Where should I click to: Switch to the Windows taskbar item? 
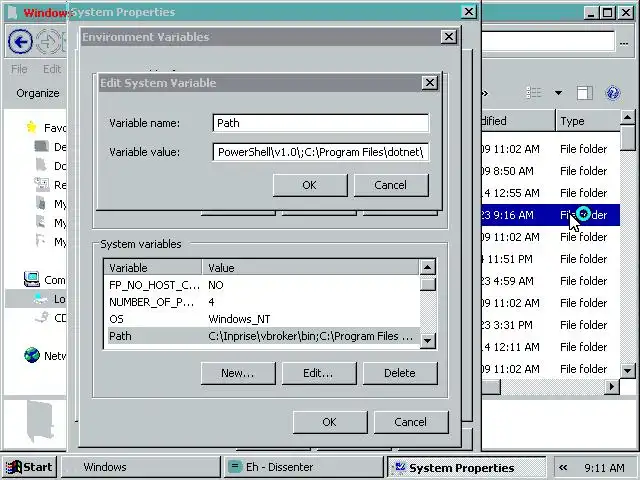[x=141, y=467]
